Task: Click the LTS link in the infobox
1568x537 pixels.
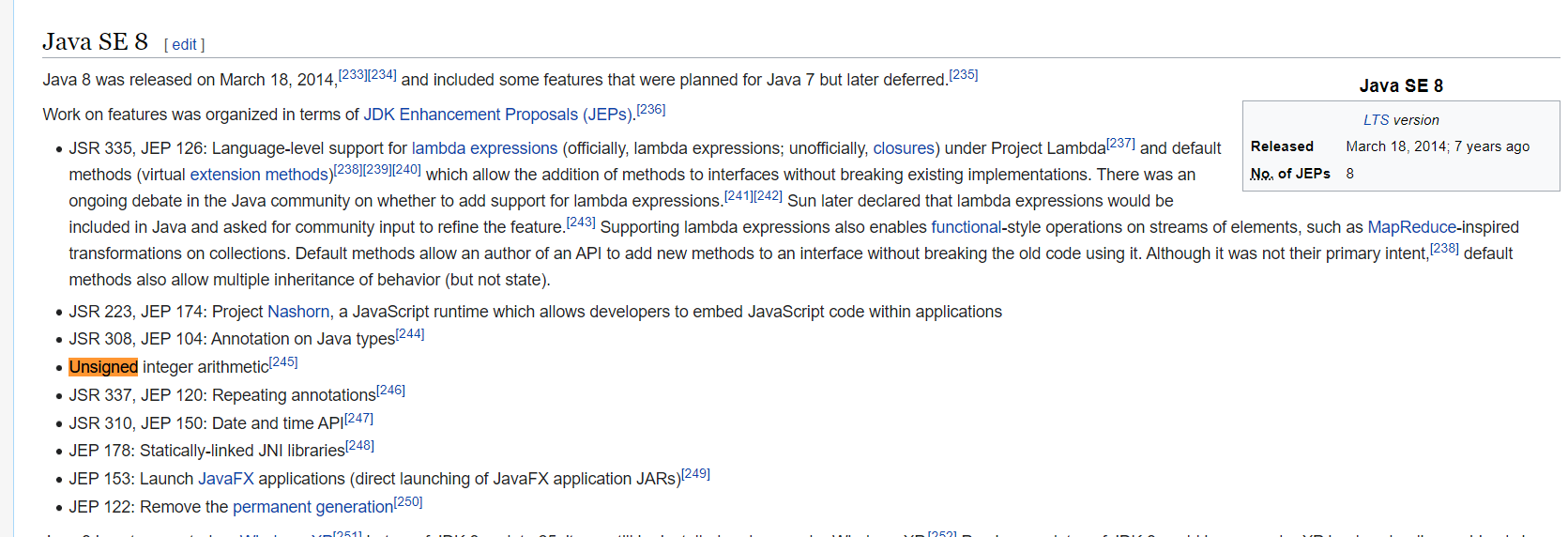Action: coord(1376,120)
